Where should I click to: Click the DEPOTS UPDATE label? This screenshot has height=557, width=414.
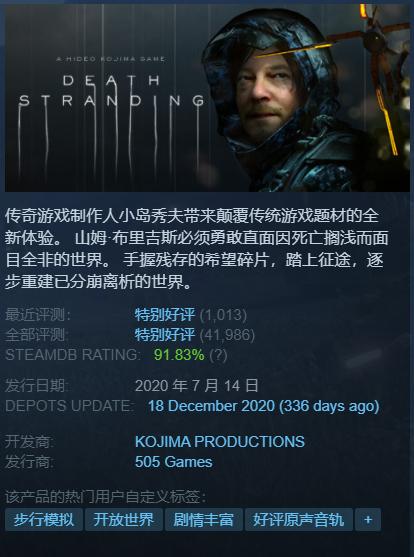[68, 406]
